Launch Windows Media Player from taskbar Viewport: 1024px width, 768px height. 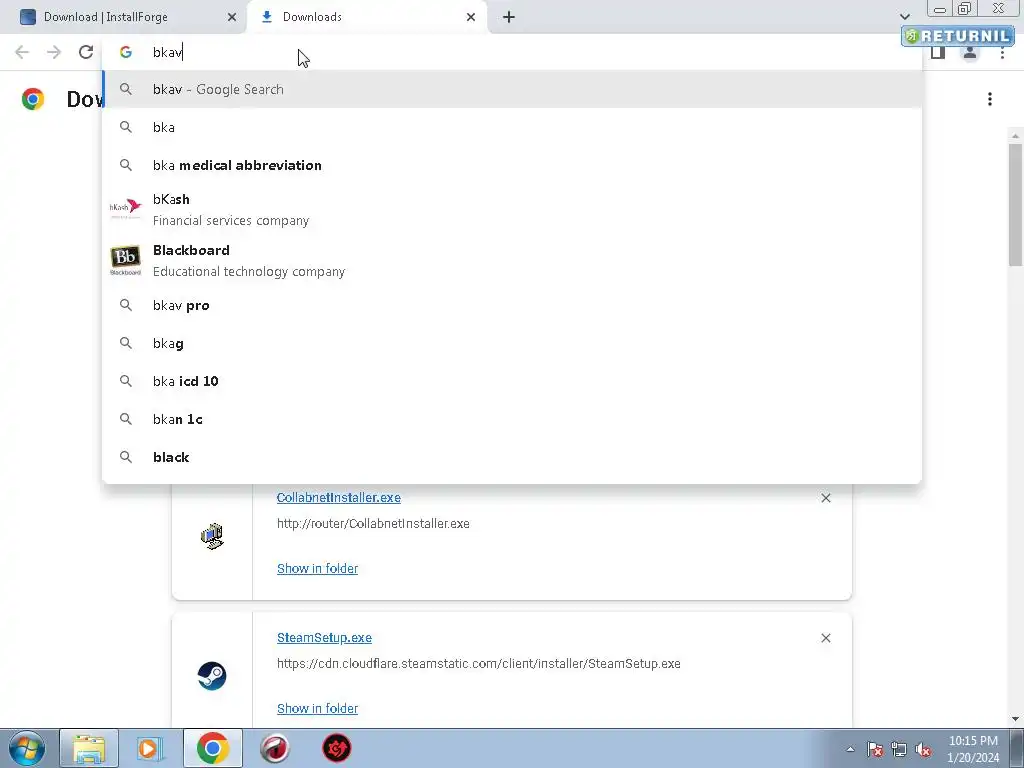(150, 748)
